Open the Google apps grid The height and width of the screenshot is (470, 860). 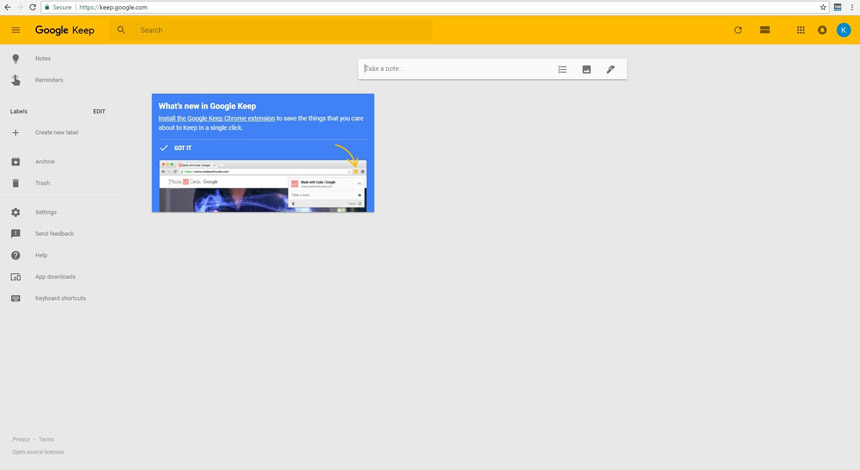tap(800, 30)
